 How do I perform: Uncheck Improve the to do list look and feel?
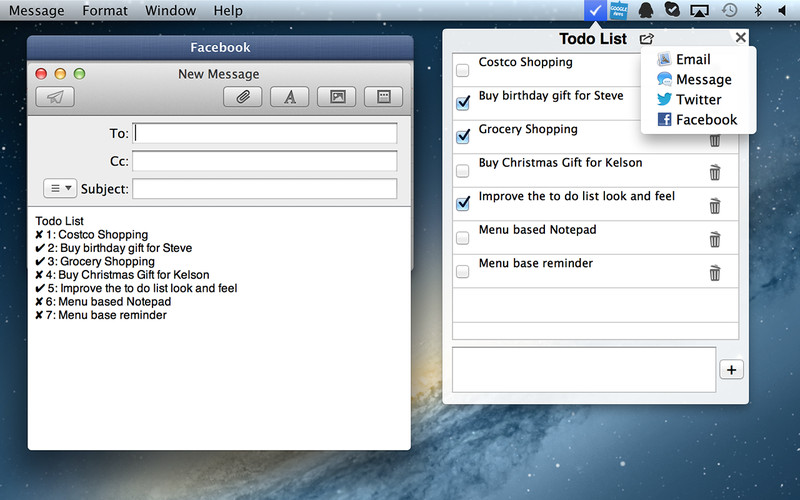tap(463, 203)
